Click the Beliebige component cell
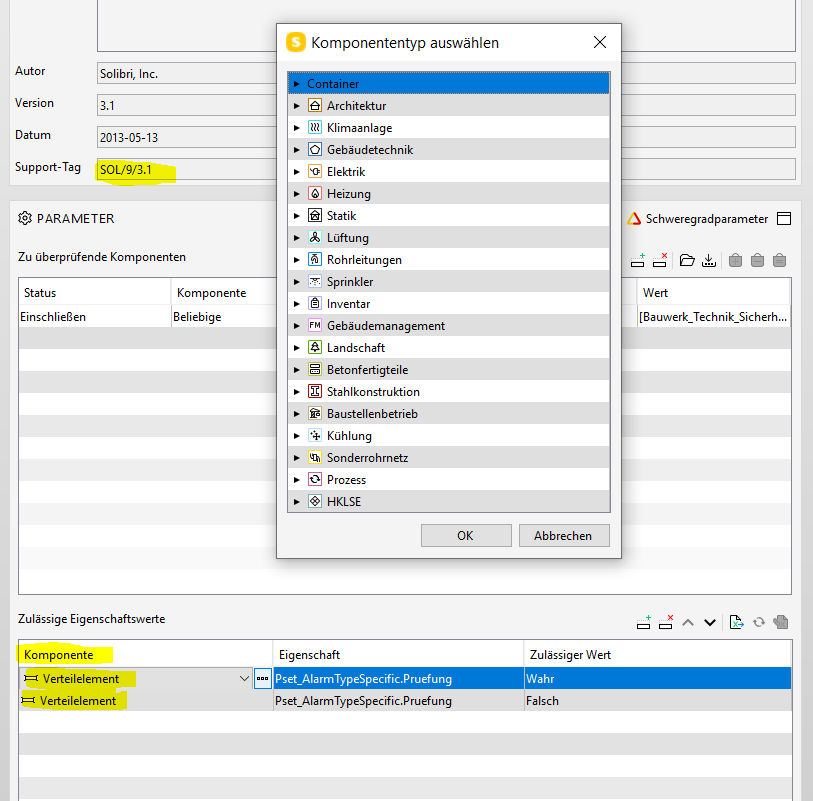 click(224, 317)
